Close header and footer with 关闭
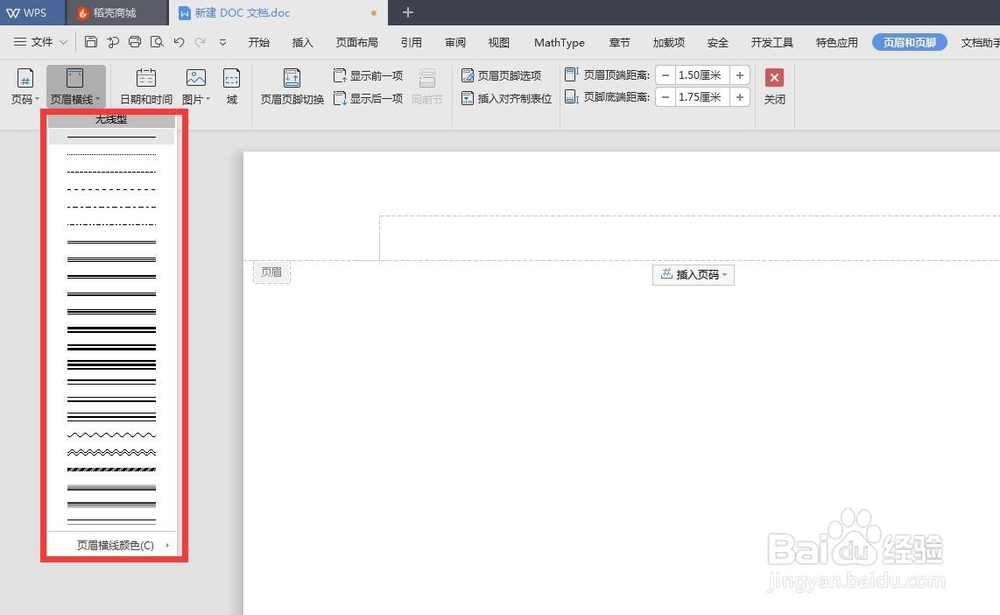This screenshot has width=1000, height=615. (774, 86)
